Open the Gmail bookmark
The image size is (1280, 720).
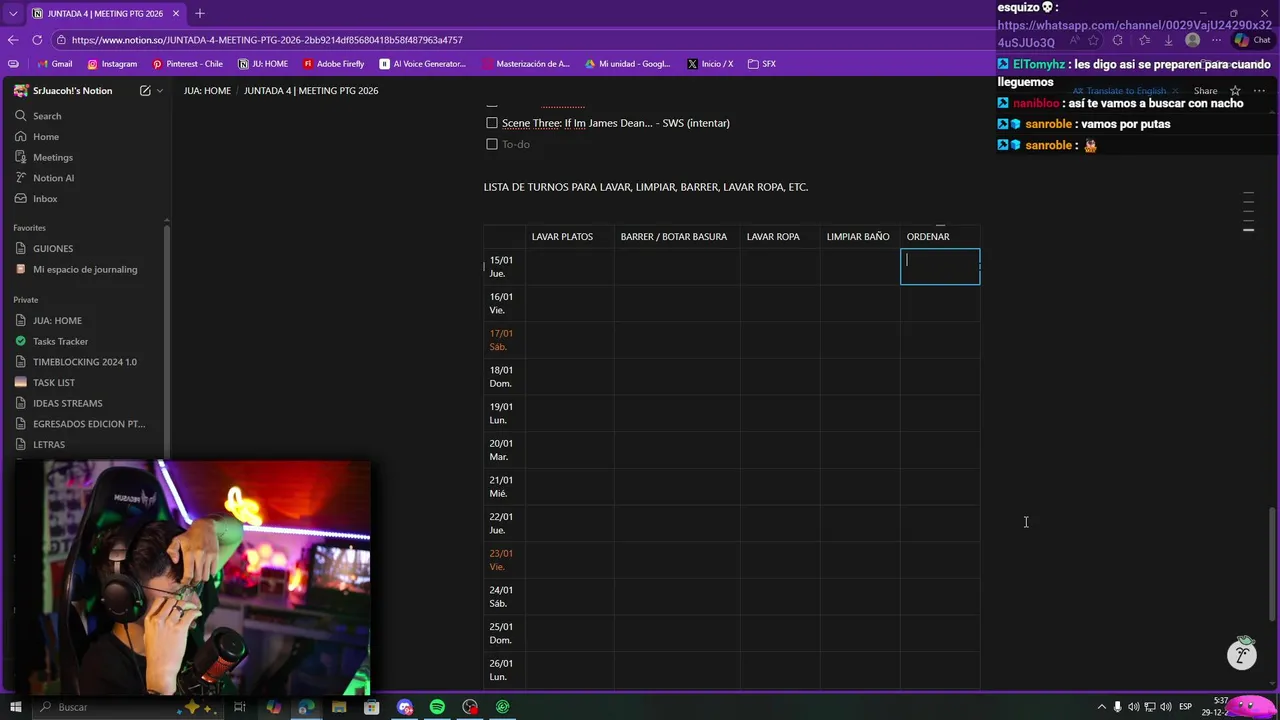[54, 64]
